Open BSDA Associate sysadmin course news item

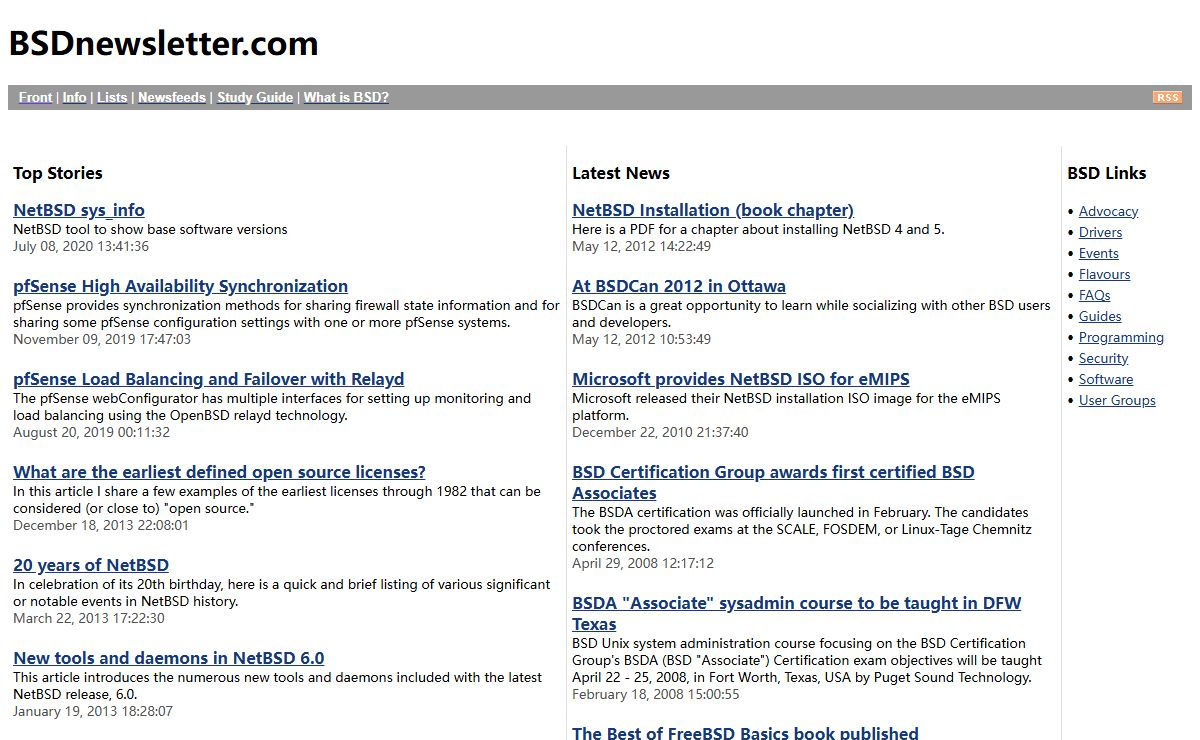[797, 613]
